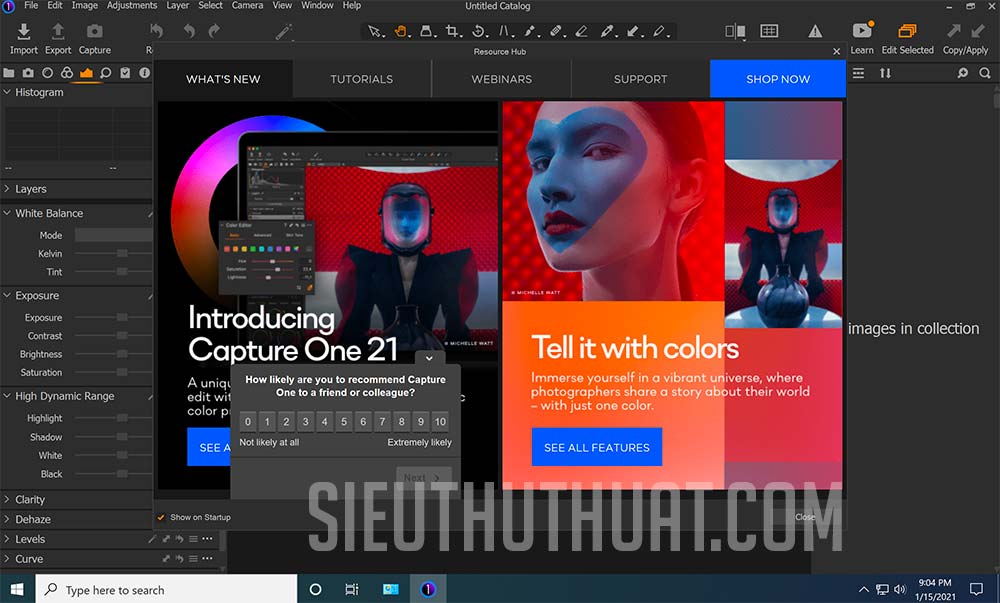Select the pointer cursor tool

[x=376, y=31]
